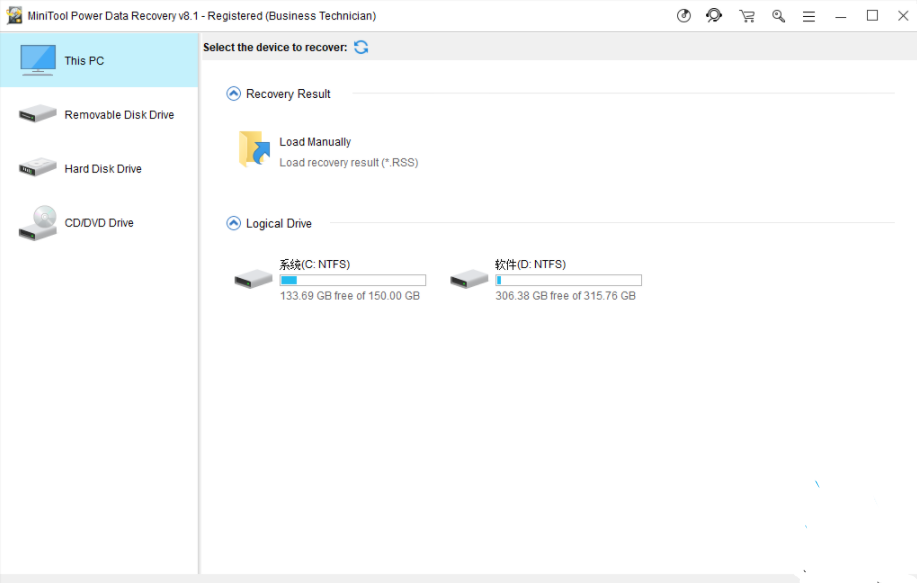Click the D: drive usage bar
This screenshot has width=917, height=583.
pyautogui.click(x=568, y=280)
